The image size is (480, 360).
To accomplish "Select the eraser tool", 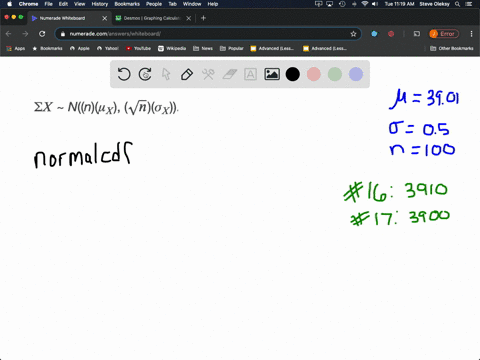I will coord(229,74).
